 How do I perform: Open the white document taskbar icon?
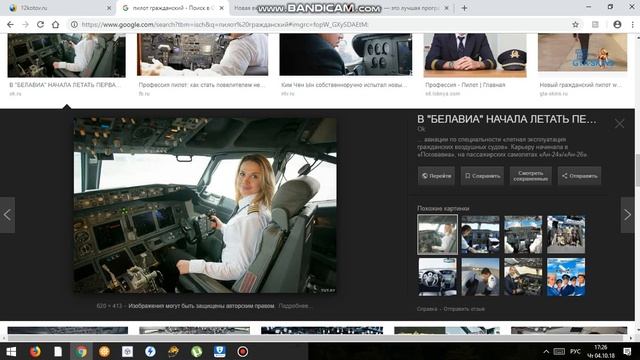58,351
